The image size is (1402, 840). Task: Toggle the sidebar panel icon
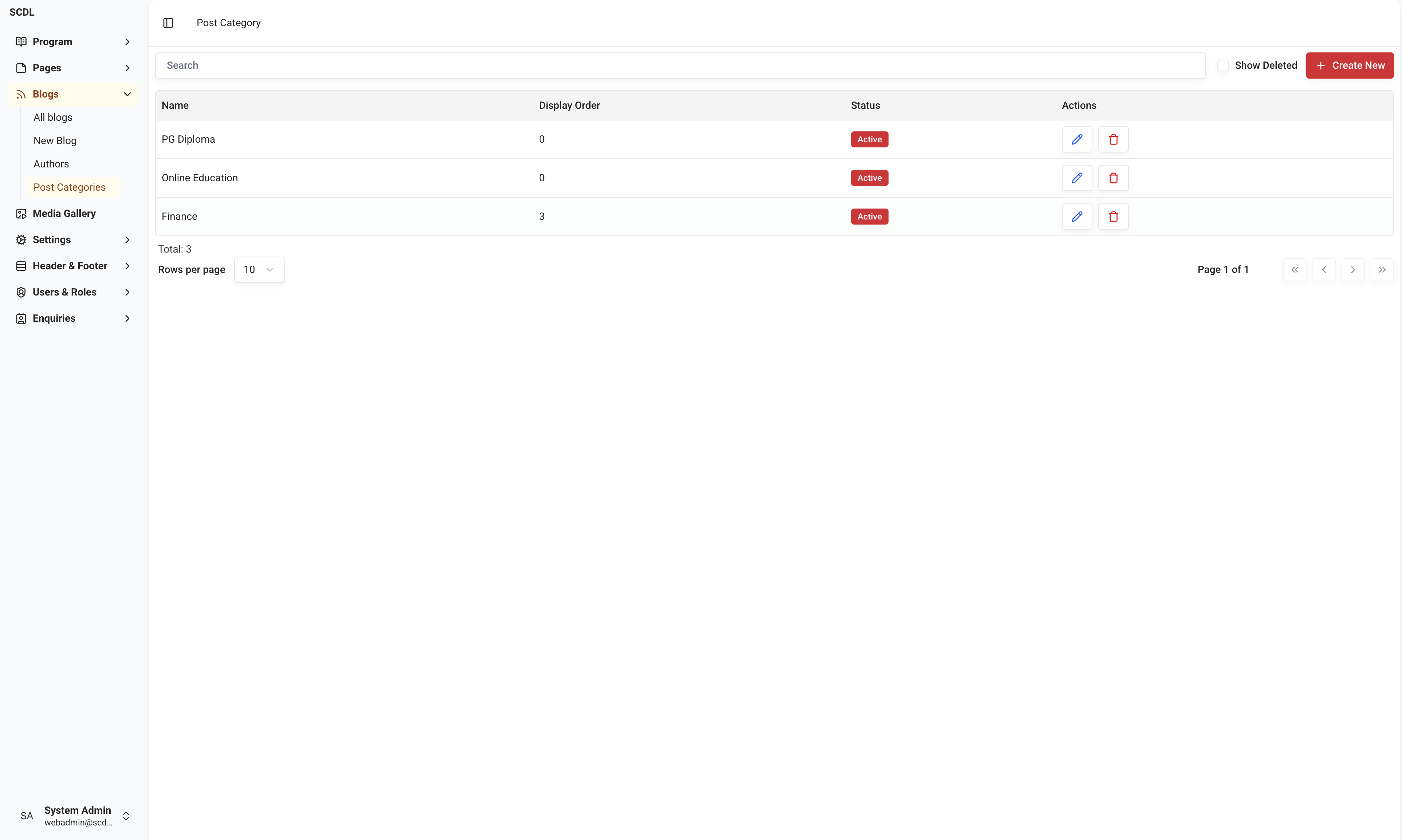(x=168, y=23)
